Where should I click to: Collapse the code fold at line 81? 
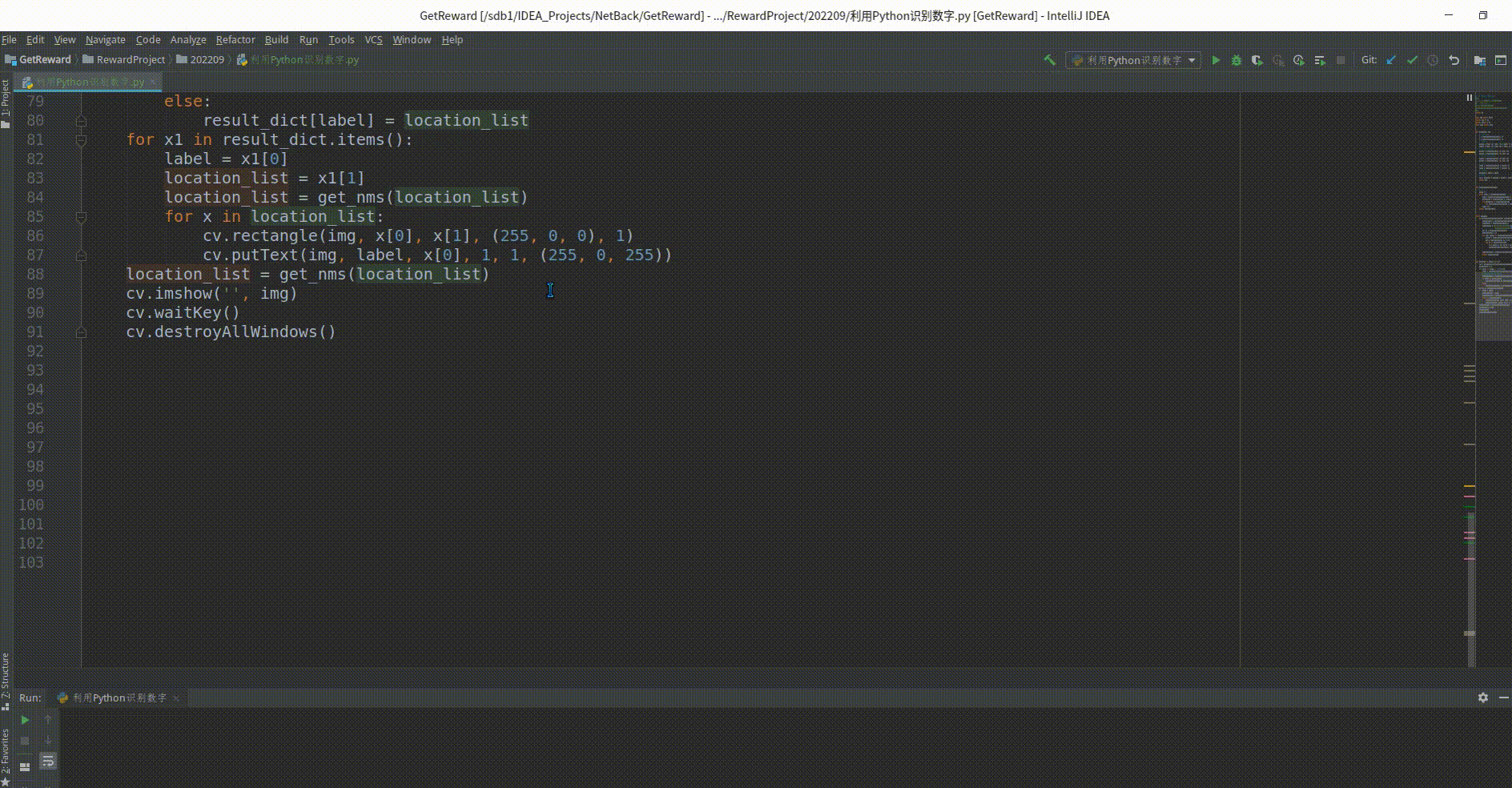point(81,140)
